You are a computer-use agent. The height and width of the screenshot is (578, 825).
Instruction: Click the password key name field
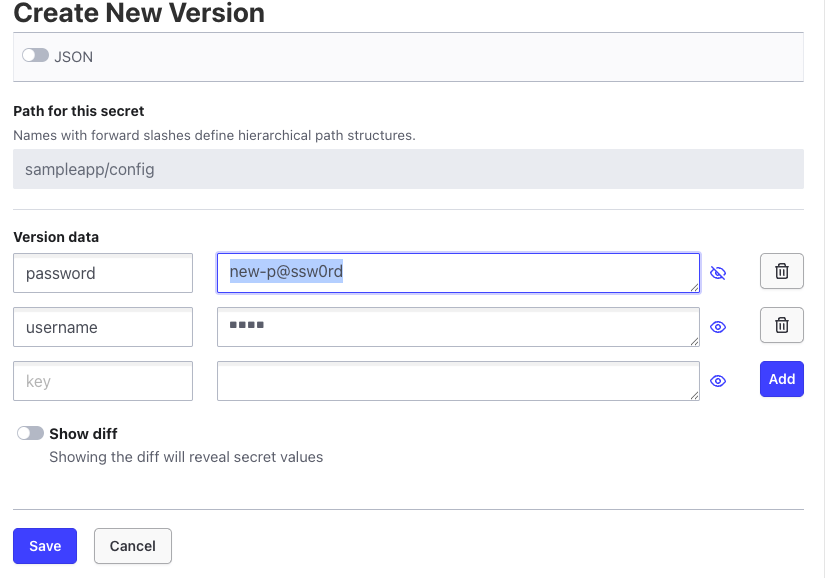[103, 273]
